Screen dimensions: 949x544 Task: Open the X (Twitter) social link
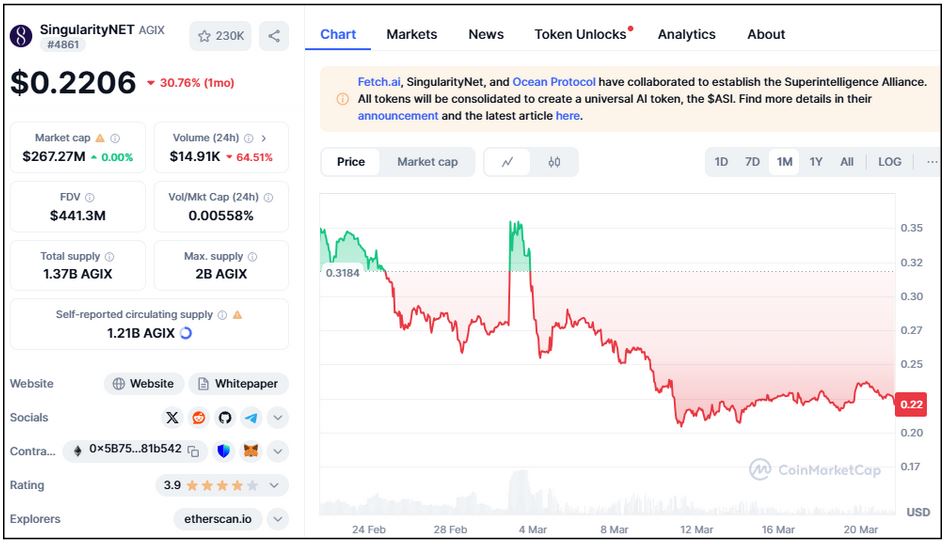point(172,418)
